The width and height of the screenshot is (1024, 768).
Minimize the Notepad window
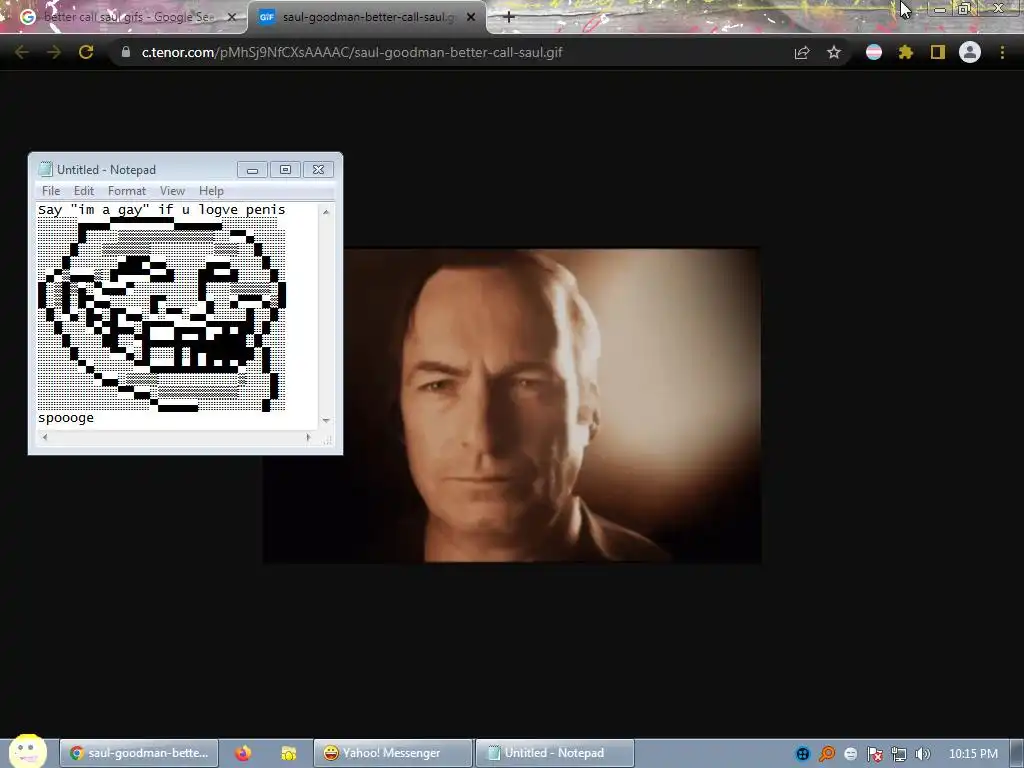pyautogui.click(x=253, y=170)
